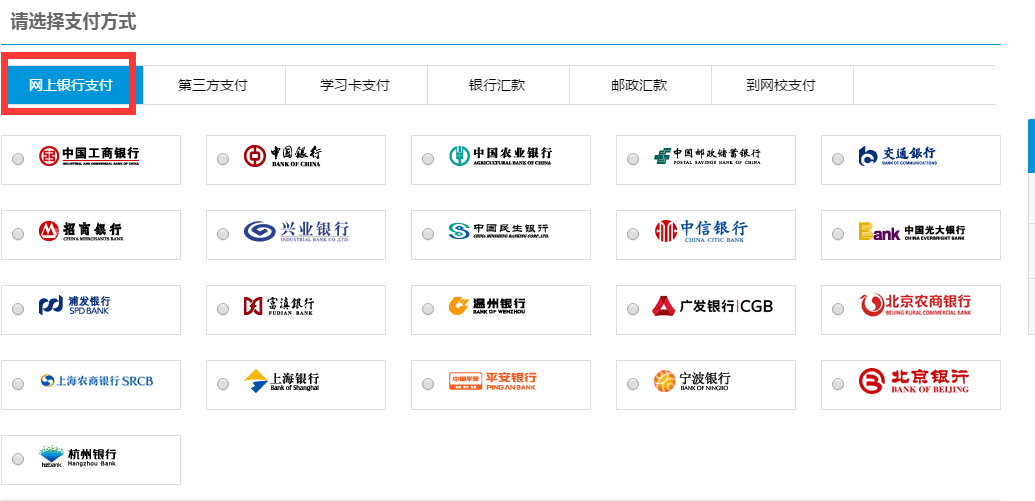Screen dimensions: 1035x501
Task: Click the Bank of China logo
Action: pyautogui.click(x=283, y=156)
